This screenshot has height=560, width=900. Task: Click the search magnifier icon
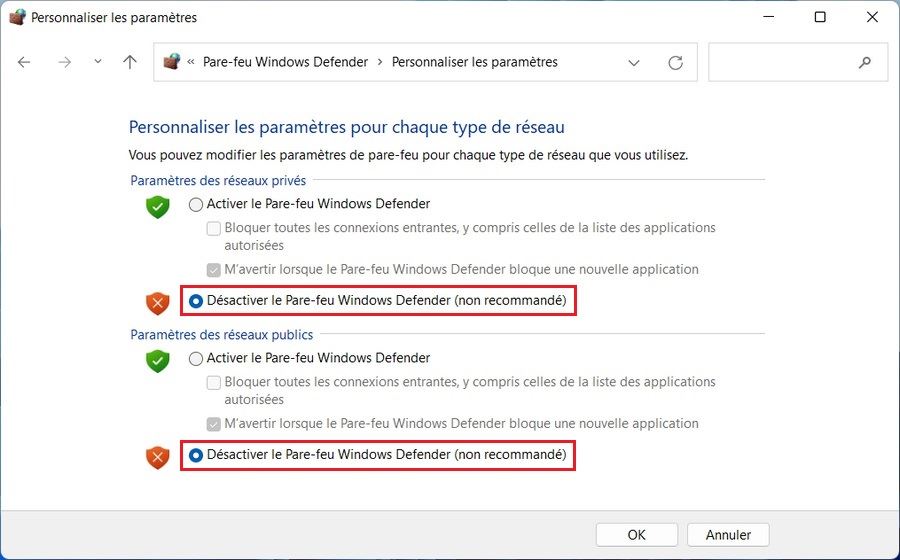tap(864, 63)
